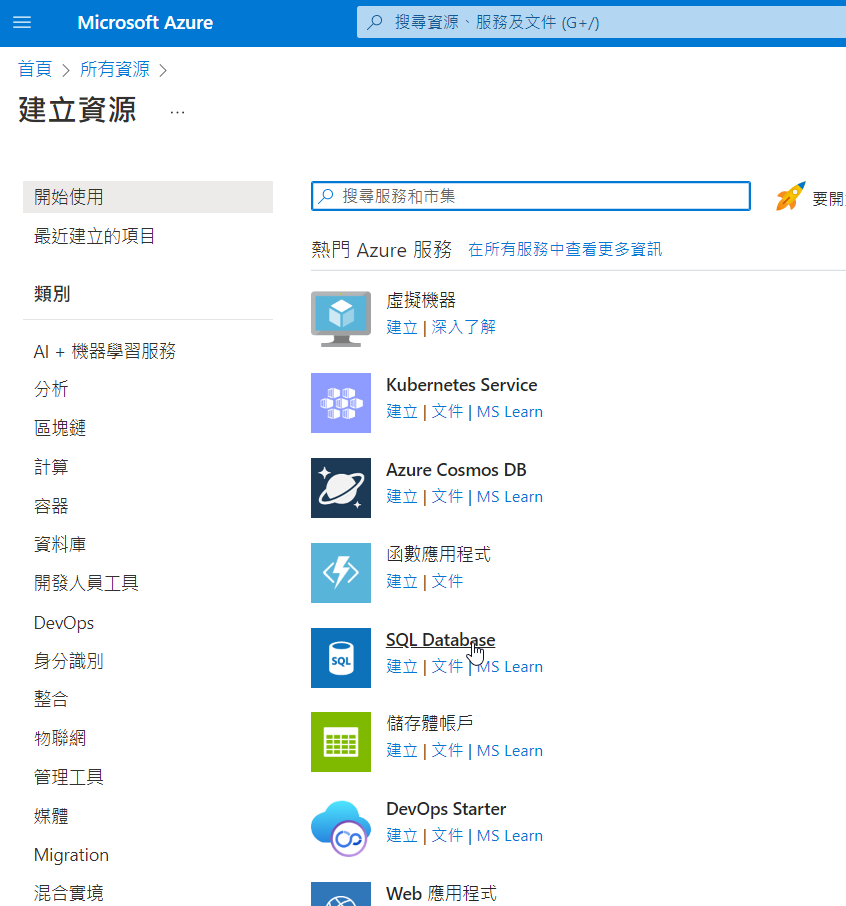The image size is (846, 906).
Task: Open the 媒體 category
Action: (51, 816)
